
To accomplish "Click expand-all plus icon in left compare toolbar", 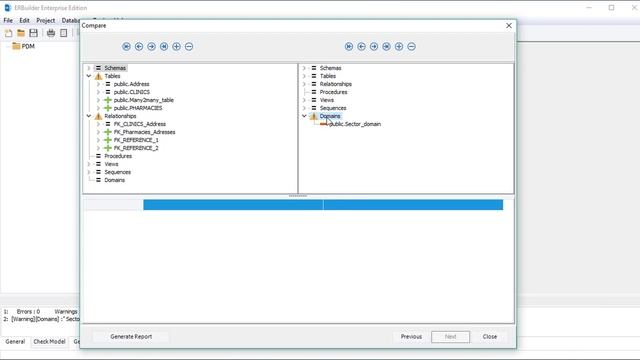I will (x=176, y=47).
